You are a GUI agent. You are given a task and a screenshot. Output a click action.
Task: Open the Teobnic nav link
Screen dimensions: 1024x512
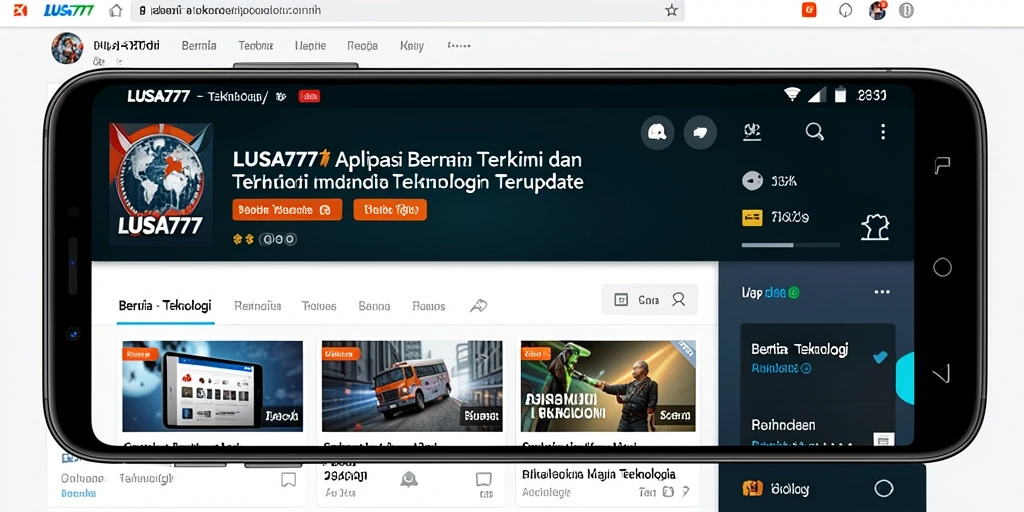click(x=255, y=46)
